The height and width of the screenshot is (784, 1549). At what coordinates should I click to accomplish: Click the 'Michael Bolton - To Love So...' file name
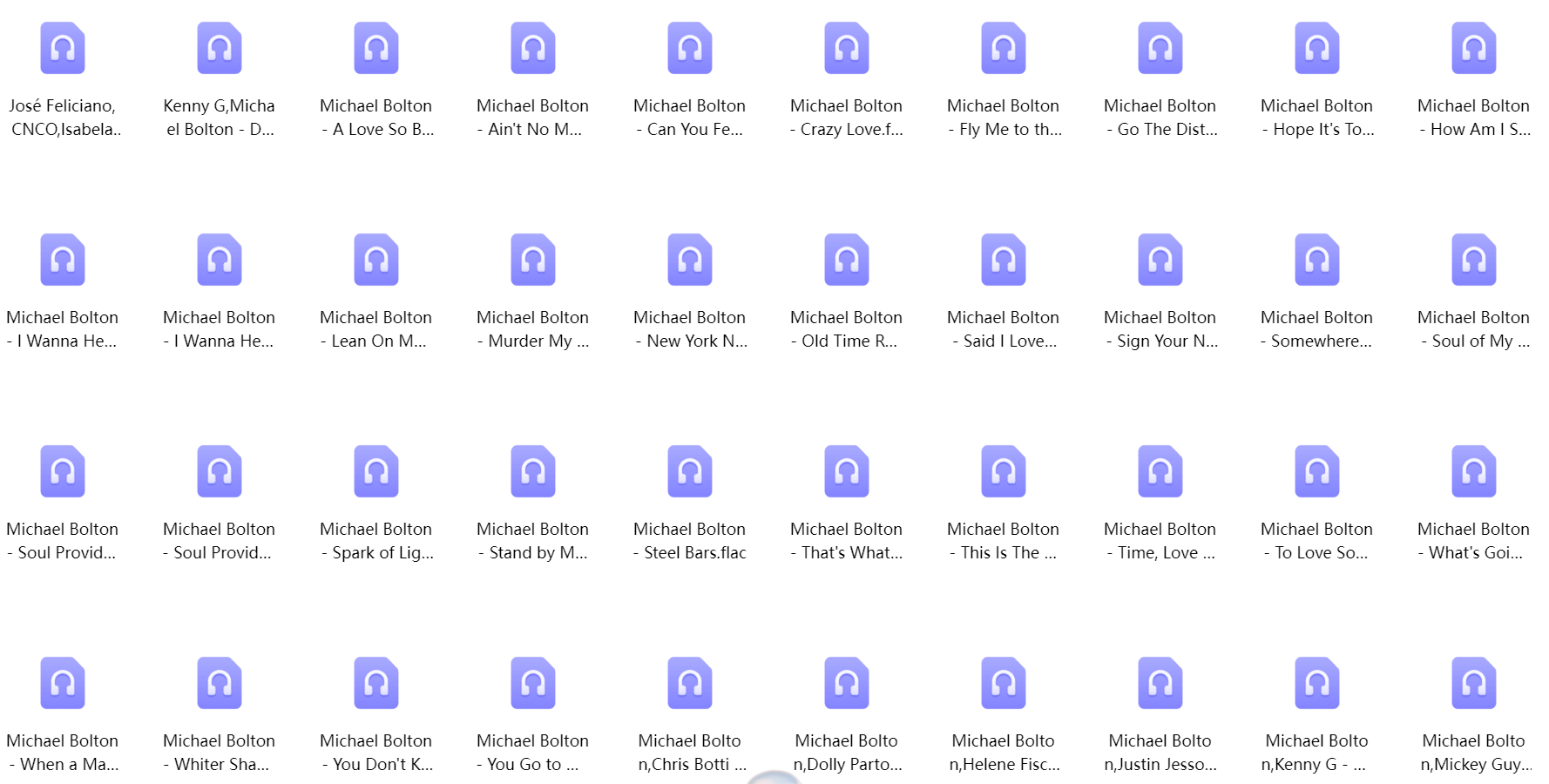click(1317, 541)
